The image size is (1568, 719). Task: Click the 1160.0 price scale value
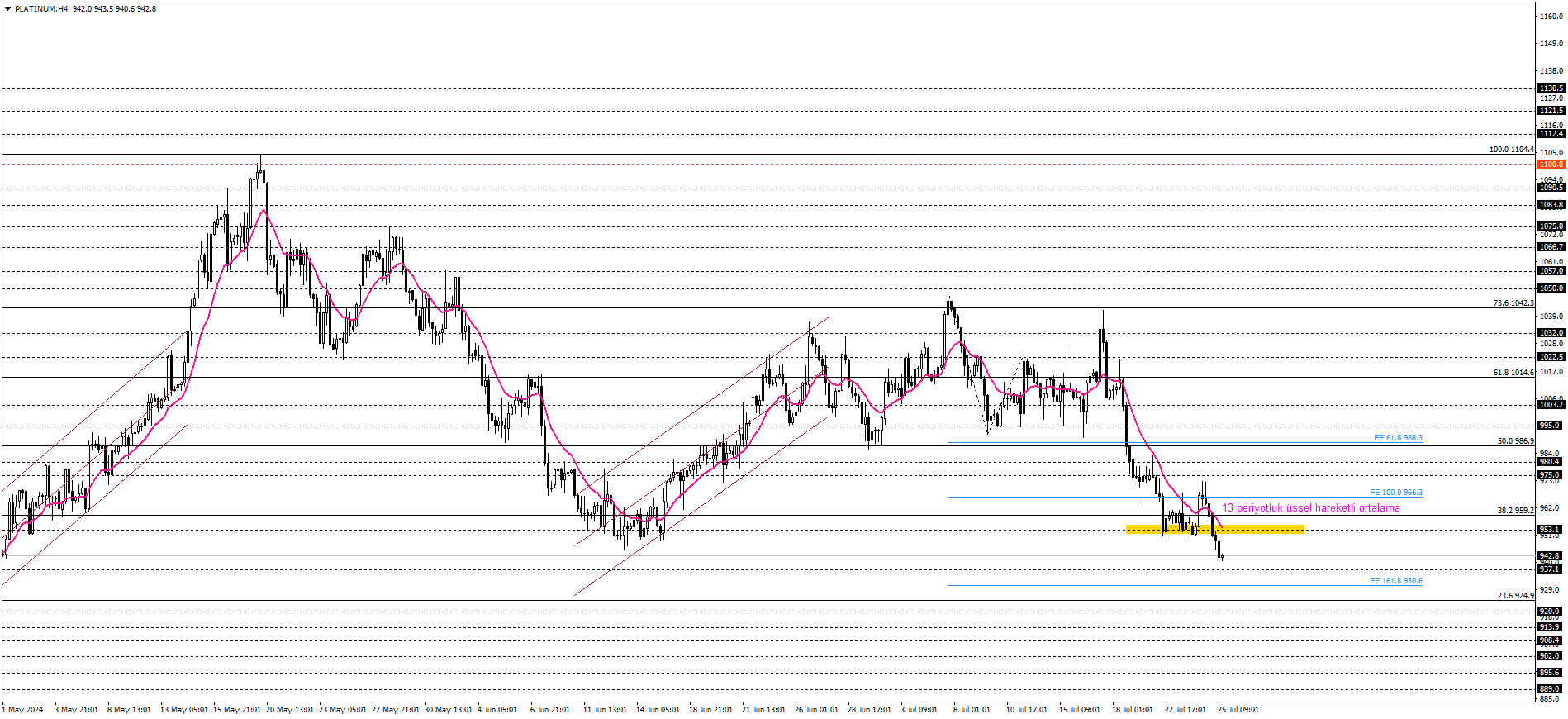point(1551,17)
